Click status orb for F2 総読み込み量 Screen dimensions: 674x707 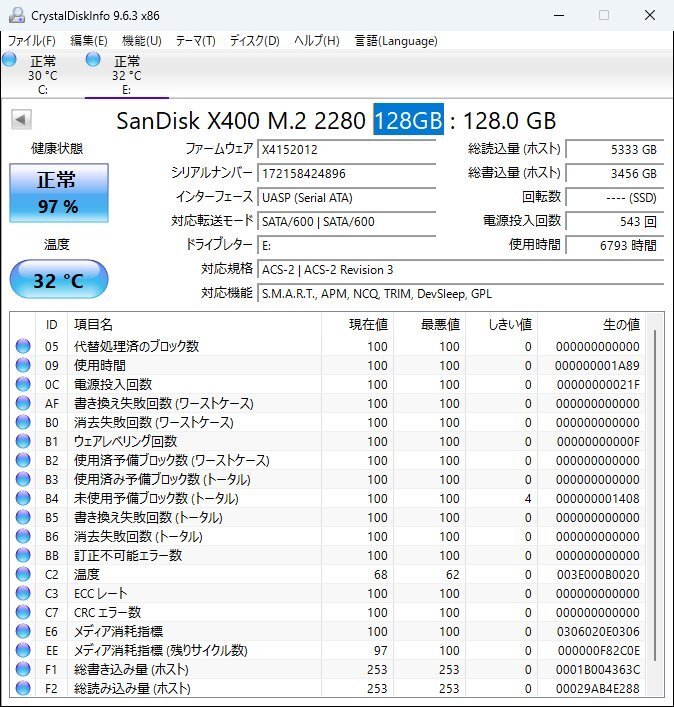[23, 689]
